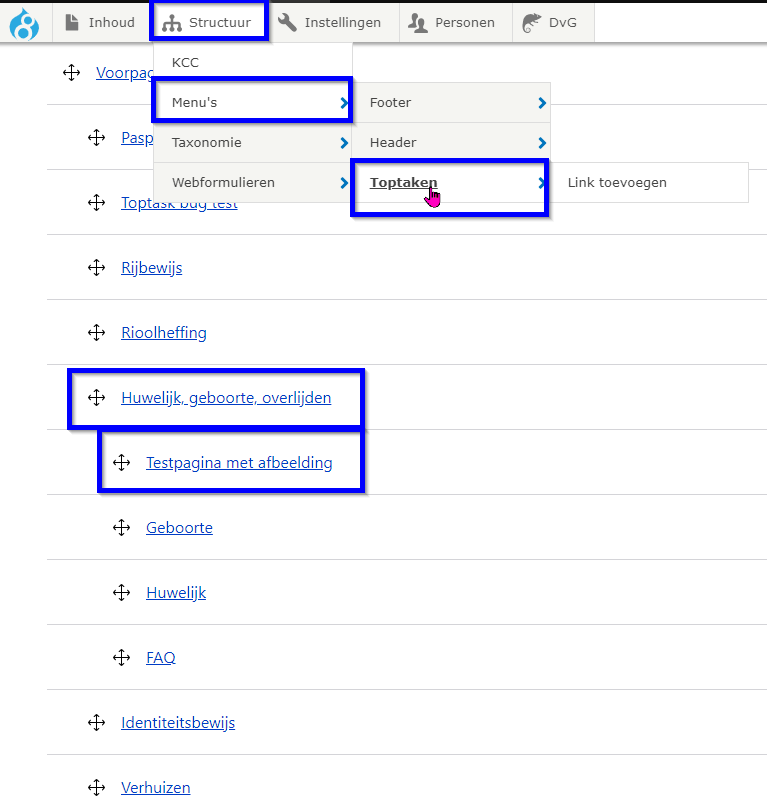Open Instellingen in the admin toolbar
The height and width of the screenshot is (805, 767).
point(330,22)
